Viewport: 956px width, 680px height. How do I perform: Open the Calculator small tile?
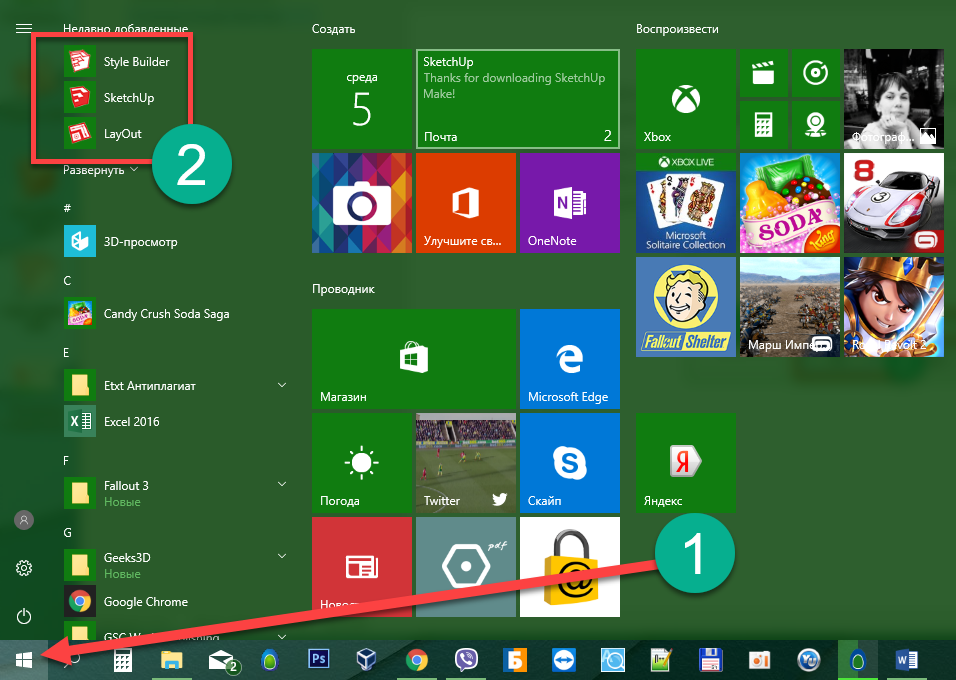pos(763,125)
